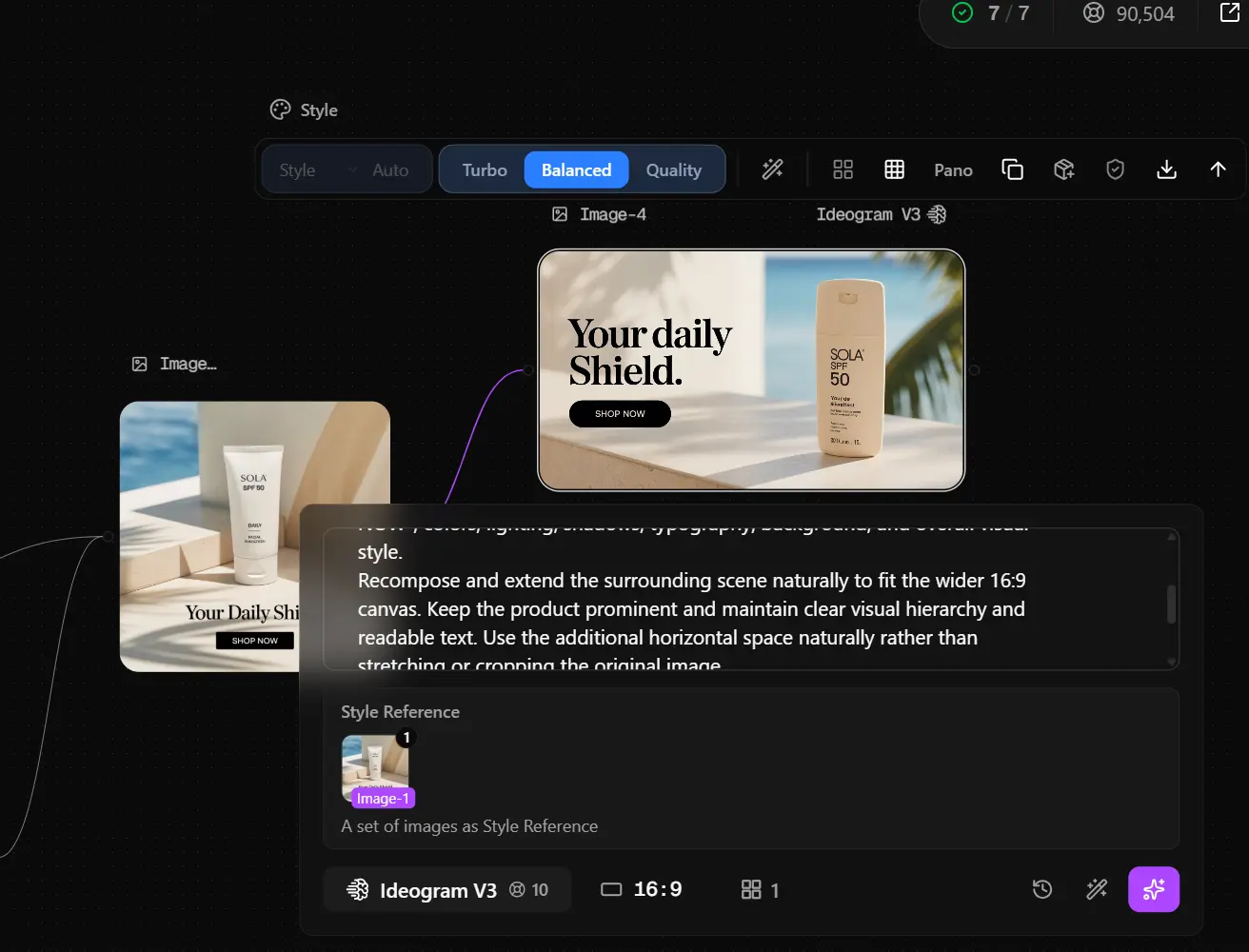Screen dimensions: 1249x952
Task: Select Quality generation mode
Action: (x=674, y=169)
